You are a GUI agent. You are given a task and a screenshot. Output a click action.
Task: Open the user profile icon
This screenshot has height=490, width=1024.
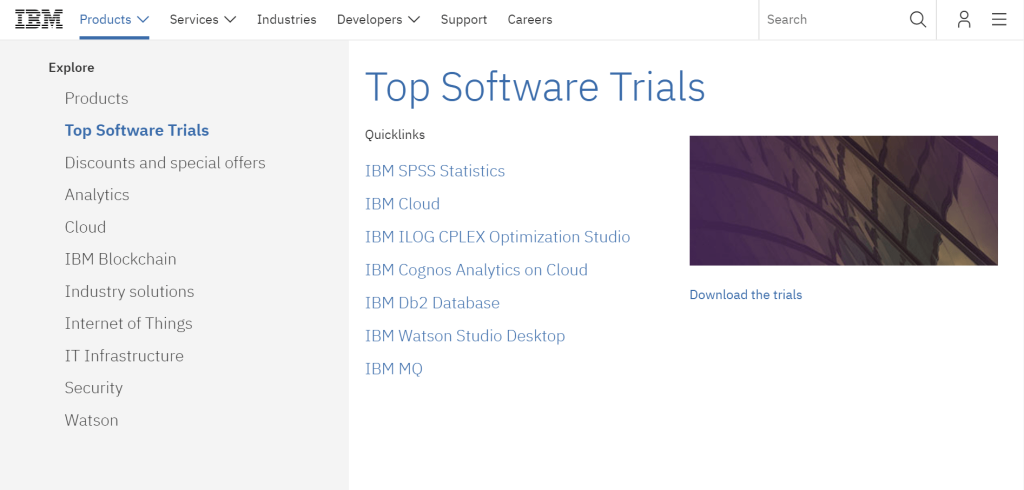(963, 20)
